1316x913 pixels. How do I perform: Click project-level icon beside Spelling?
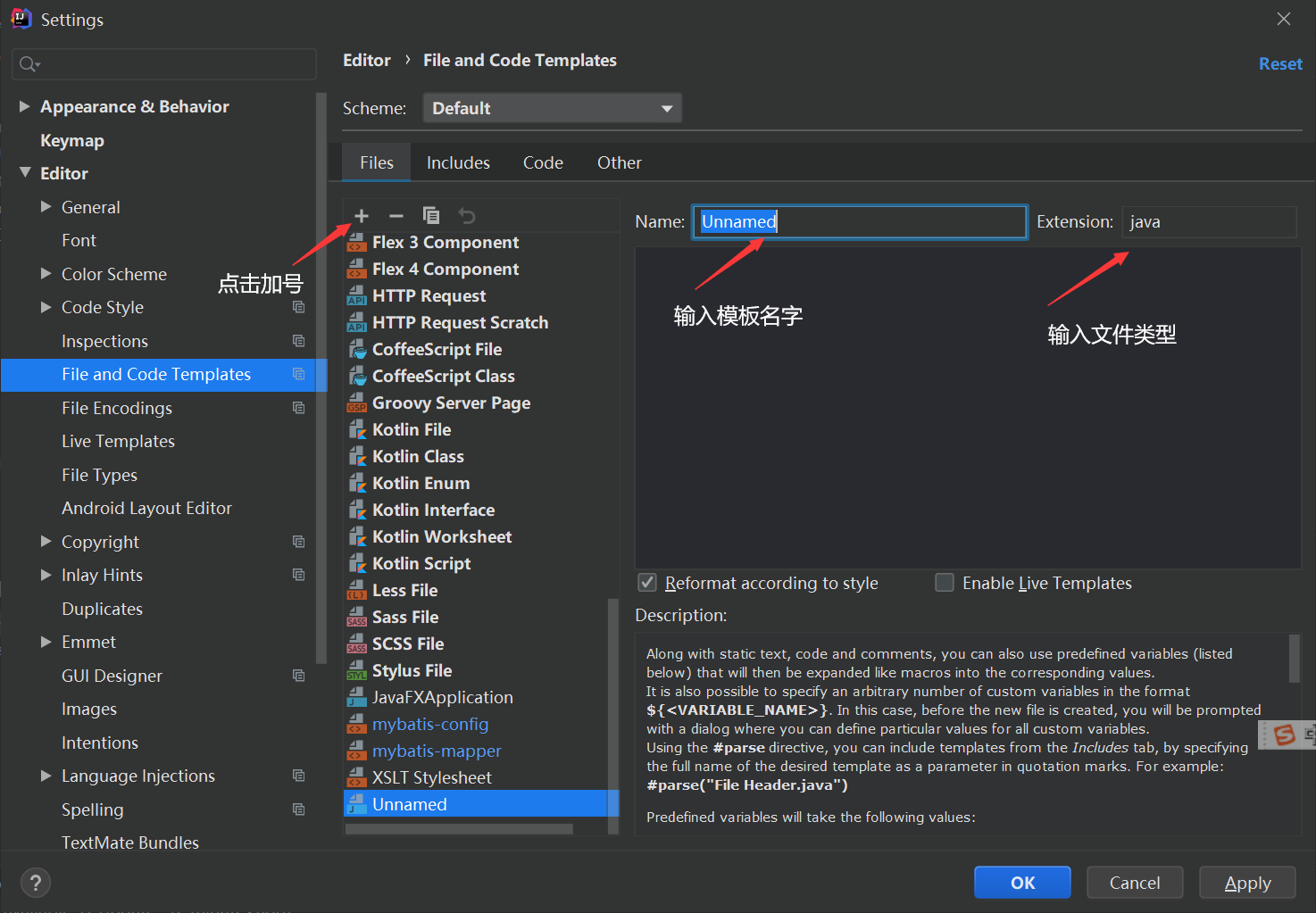pyautogui.click(x=299, y=809)
